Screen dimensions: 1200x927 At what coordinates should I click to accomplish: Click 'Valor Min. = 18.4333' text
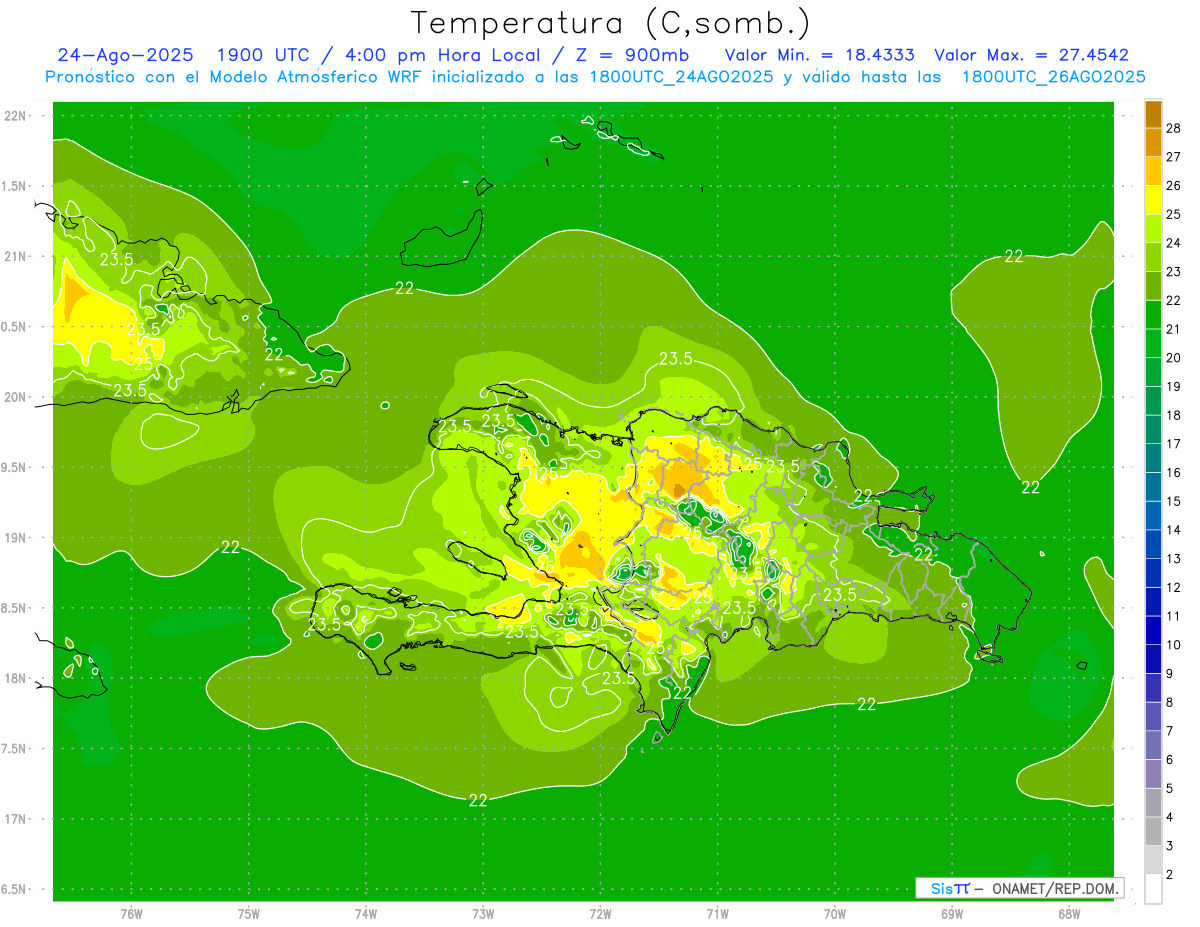pos(819,55)
